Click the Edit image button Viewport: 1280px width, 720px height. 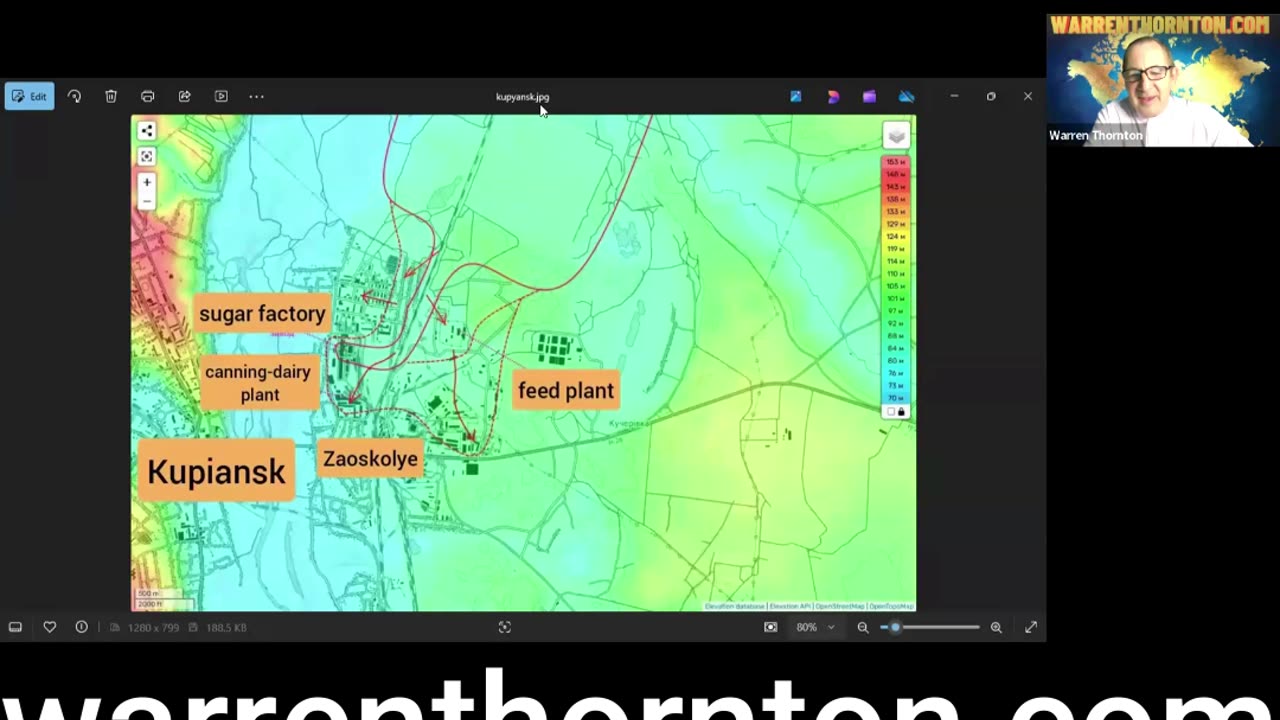29,96
